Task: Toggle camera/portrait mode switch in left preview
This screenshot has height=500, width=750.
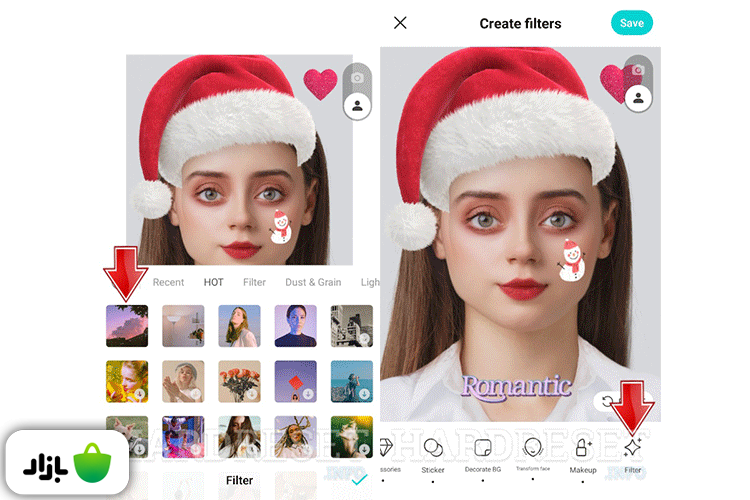Action: pyautogui.click(x=357, y=92)
